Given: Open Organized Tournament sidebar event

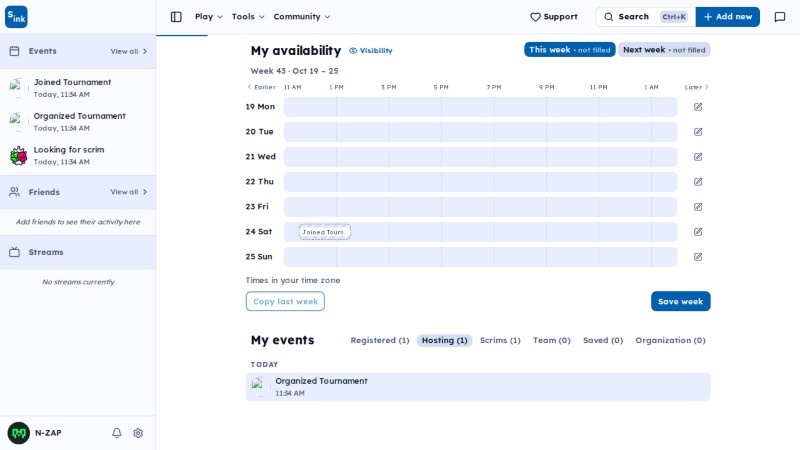Looking at the screenshot, I should 78,121.
